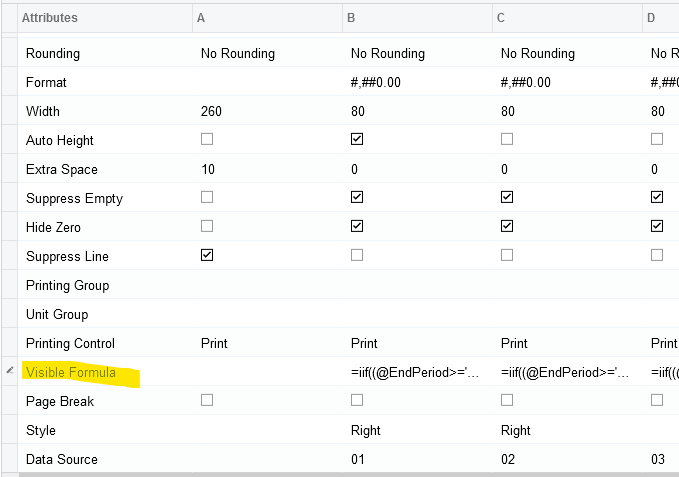Edit Extra Space value in column B
Screen dimensions: 679x477
pyautogui.click(x=417, y=169)
